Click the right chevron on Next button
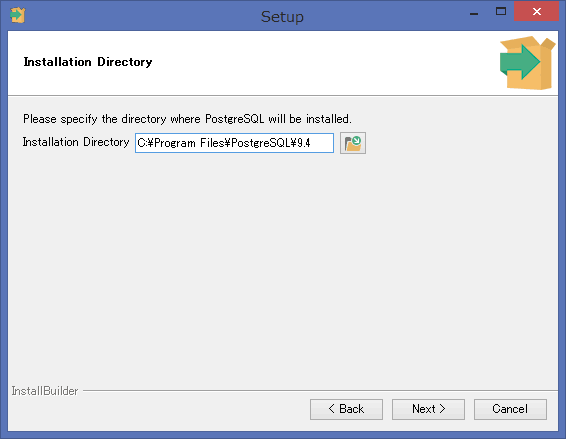This screenshot has height=439, width=566. [x=442, y=409]
